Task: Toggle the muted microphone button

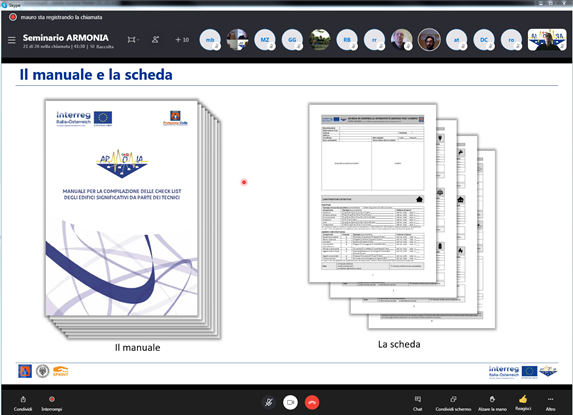Action: [x=269, y=403]
